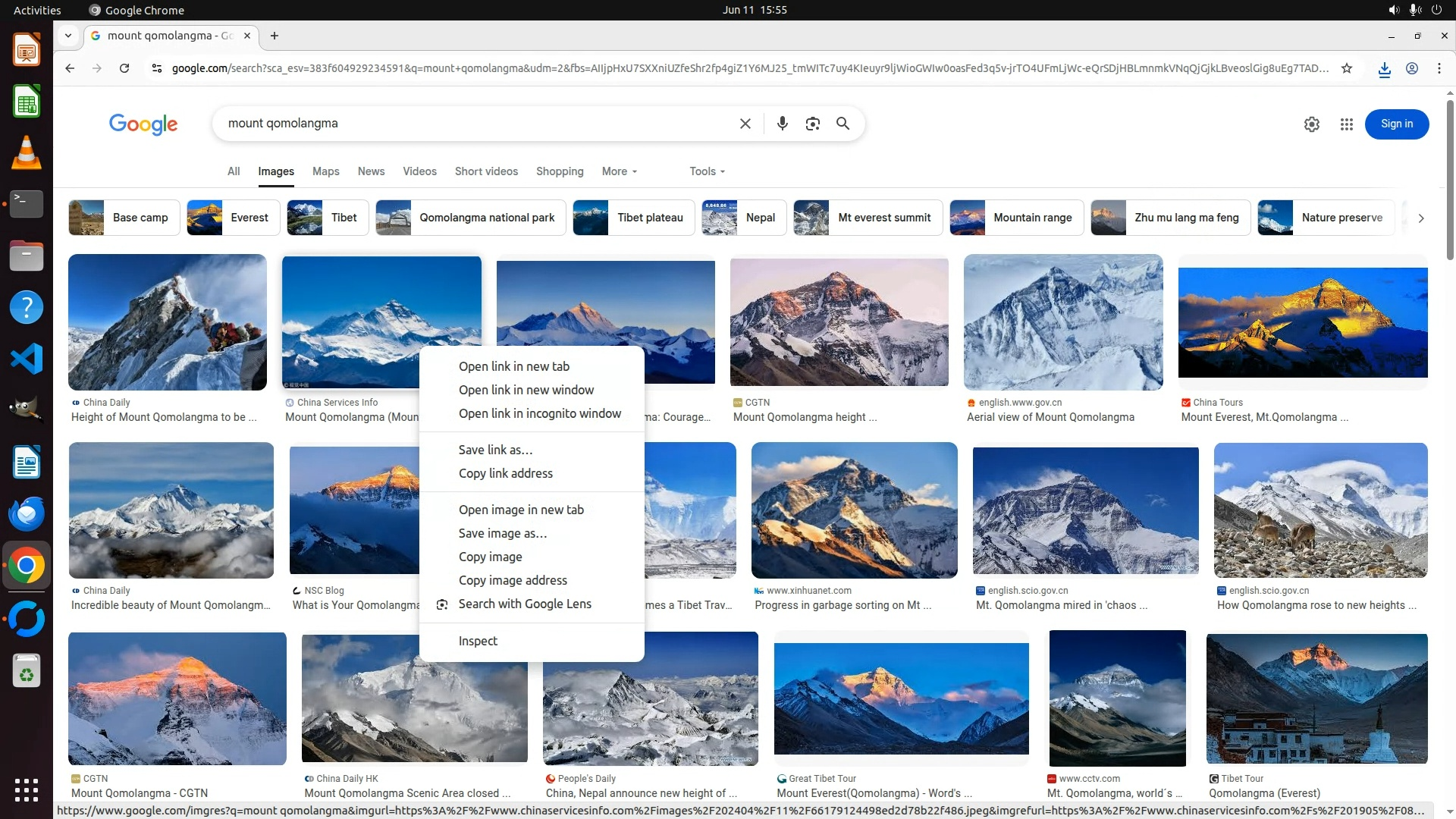Expand the Tools dropdown
The width and height of the screenshot is (1456, 819).
[x=707, y=171]
